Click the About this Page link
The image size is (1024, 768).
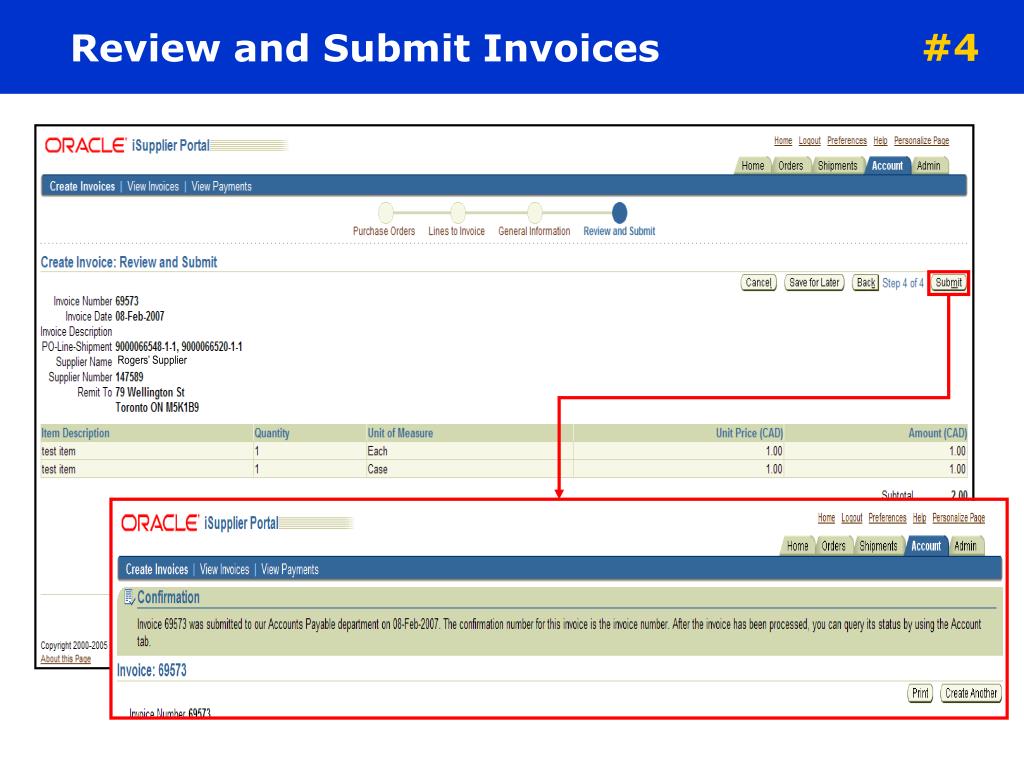coord(65,659)
